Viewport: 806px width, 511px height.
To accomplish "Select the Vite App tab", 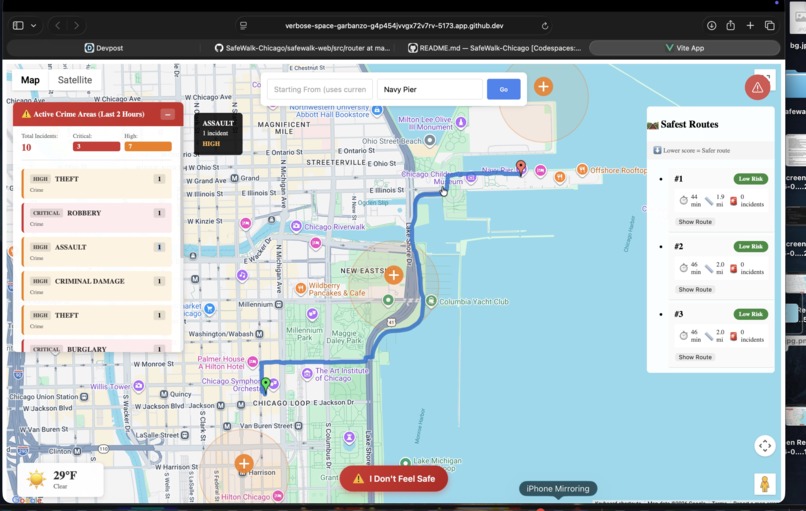I will pyautogui.click(x=684, y=48).
